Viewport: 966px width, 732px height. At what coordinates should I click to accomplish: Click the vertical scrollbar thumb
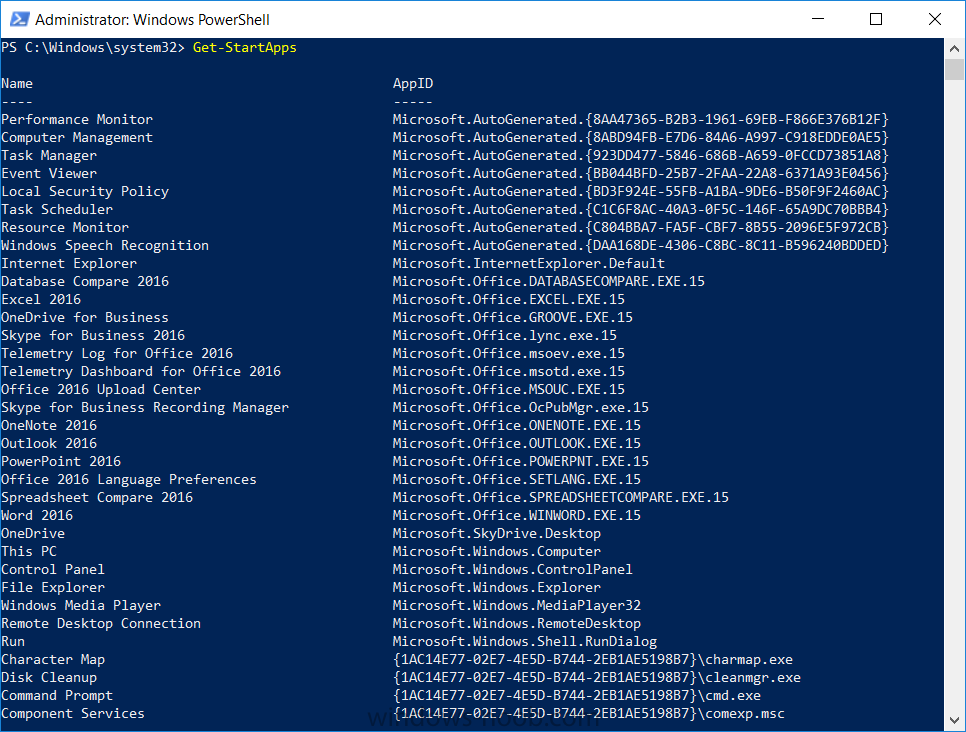tap(954, 70)
